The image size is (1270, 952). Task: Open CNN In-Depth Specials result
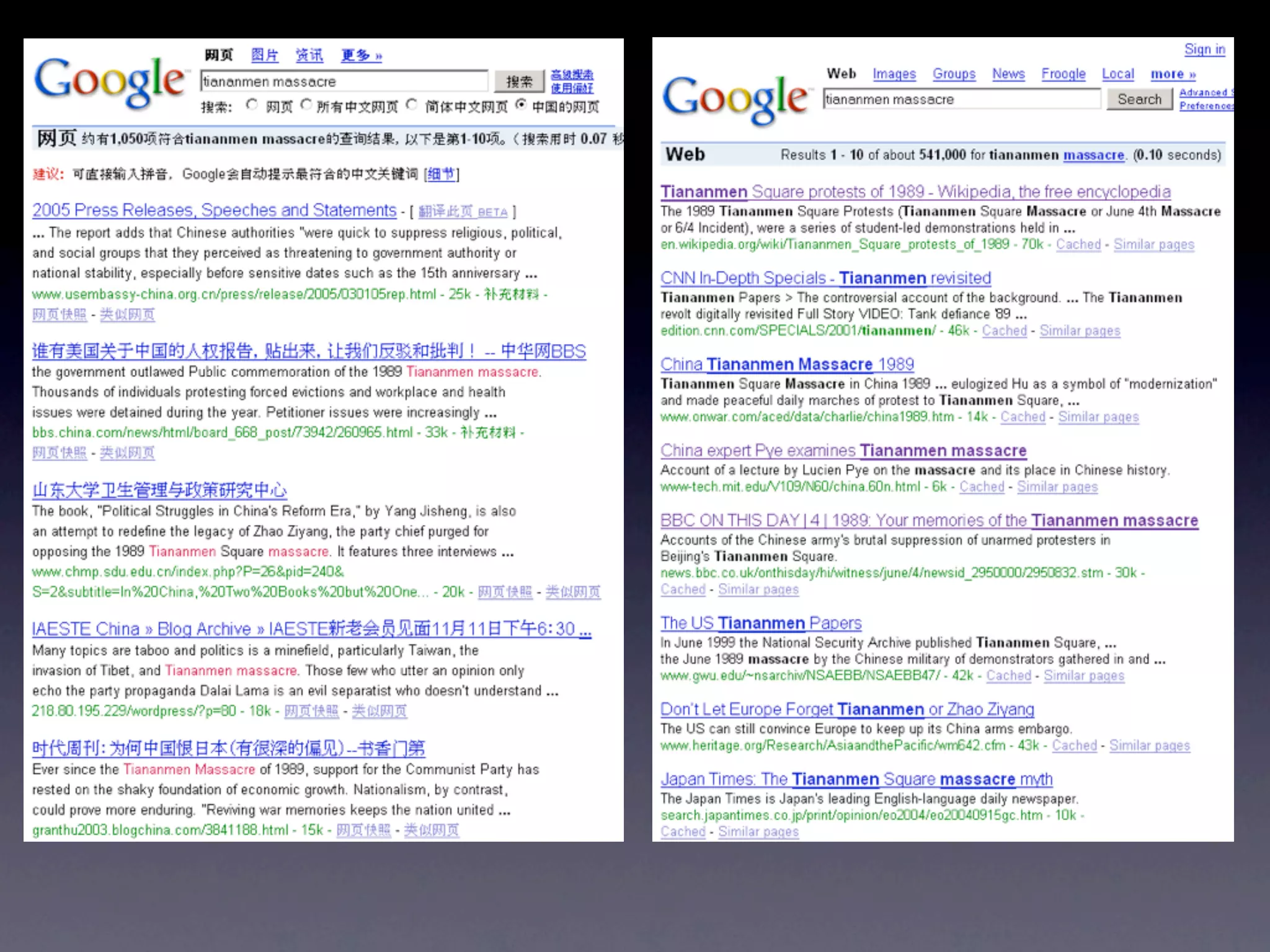pyautogui.click(x=825, y=278)
